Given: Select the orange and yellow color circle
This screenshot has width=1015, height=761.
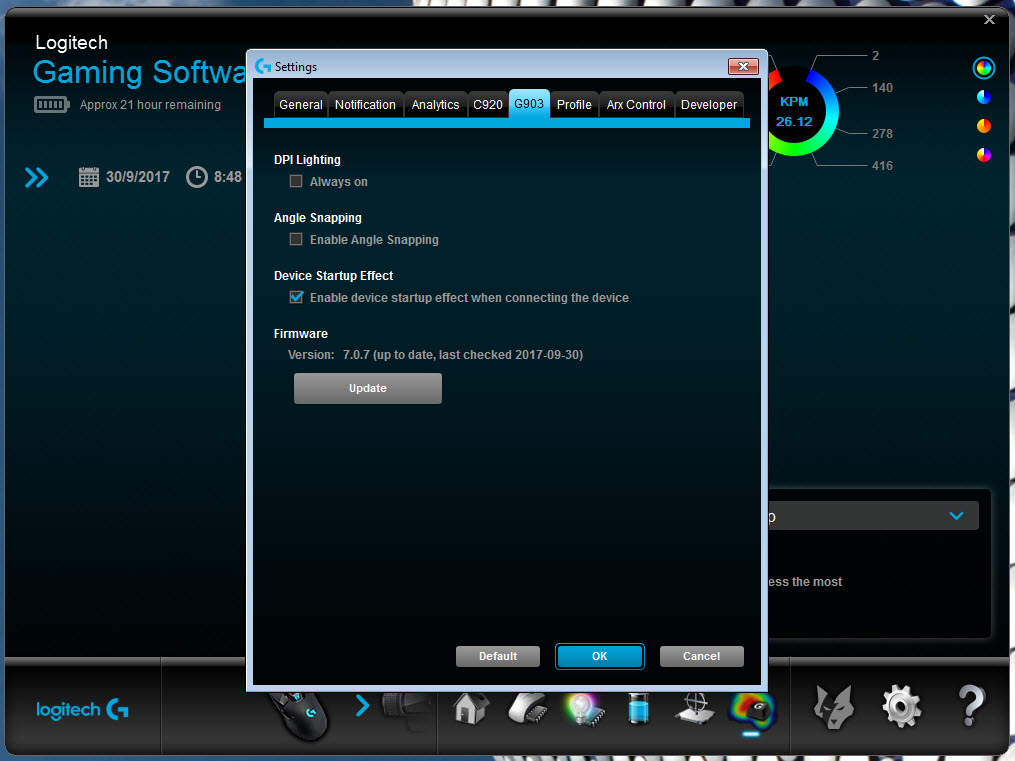Looking at the screenshot, I should [983, 126].
